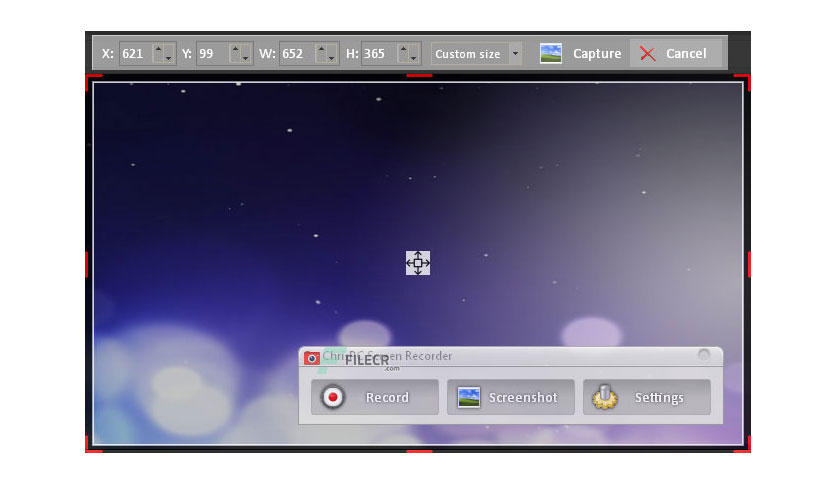Click the Screenshot landscape picture icon
Screen dimensions: 836x484
[x=469, y=398]
